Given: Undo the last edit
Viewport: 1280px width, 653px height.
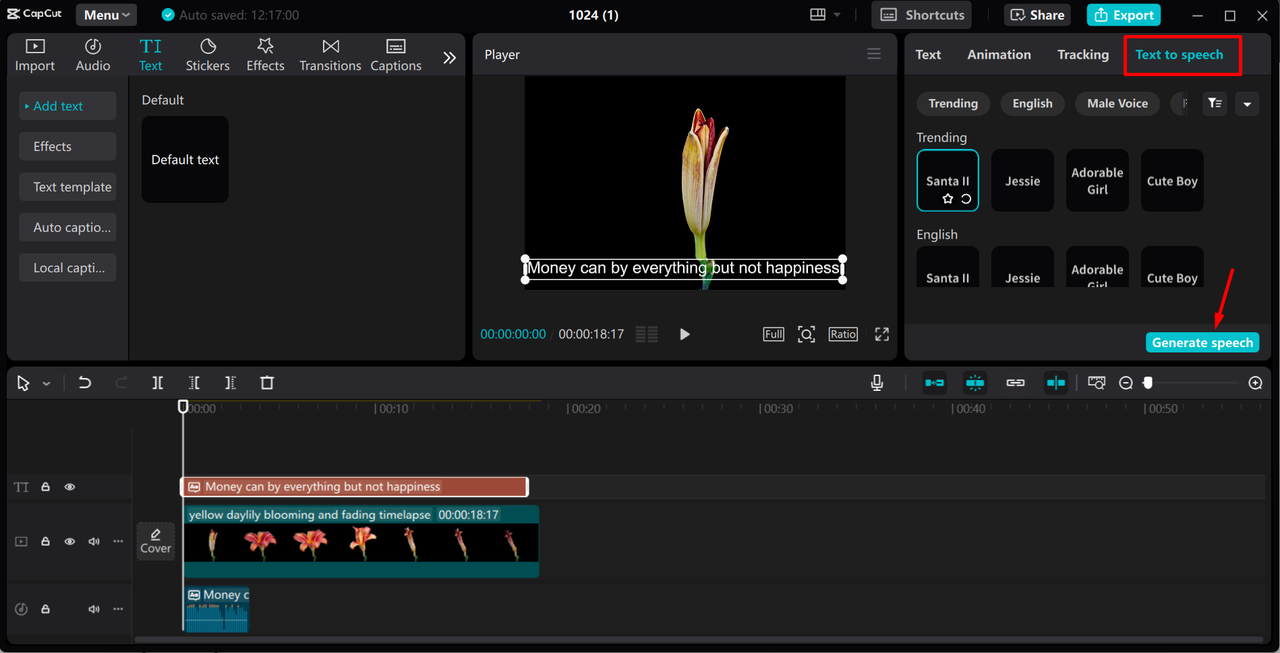Looking at the screenshot, I should coord(85,383).
